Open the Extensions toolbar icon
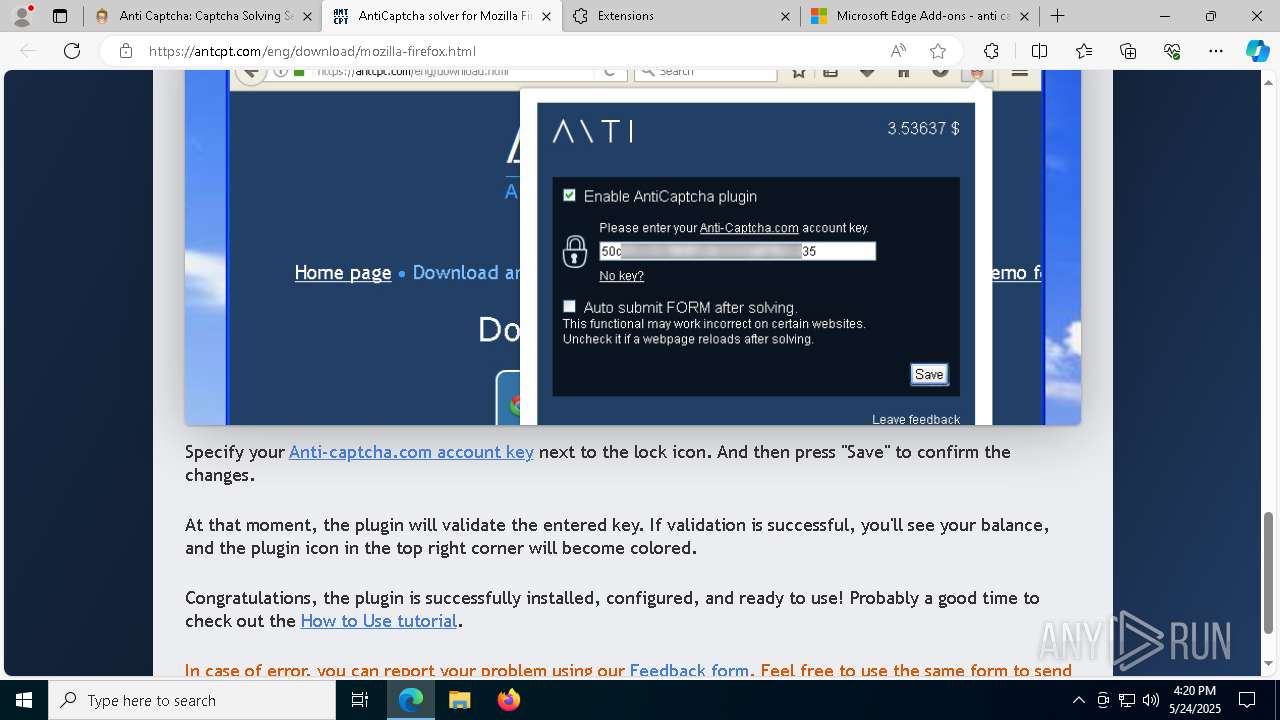 (991, 51)
